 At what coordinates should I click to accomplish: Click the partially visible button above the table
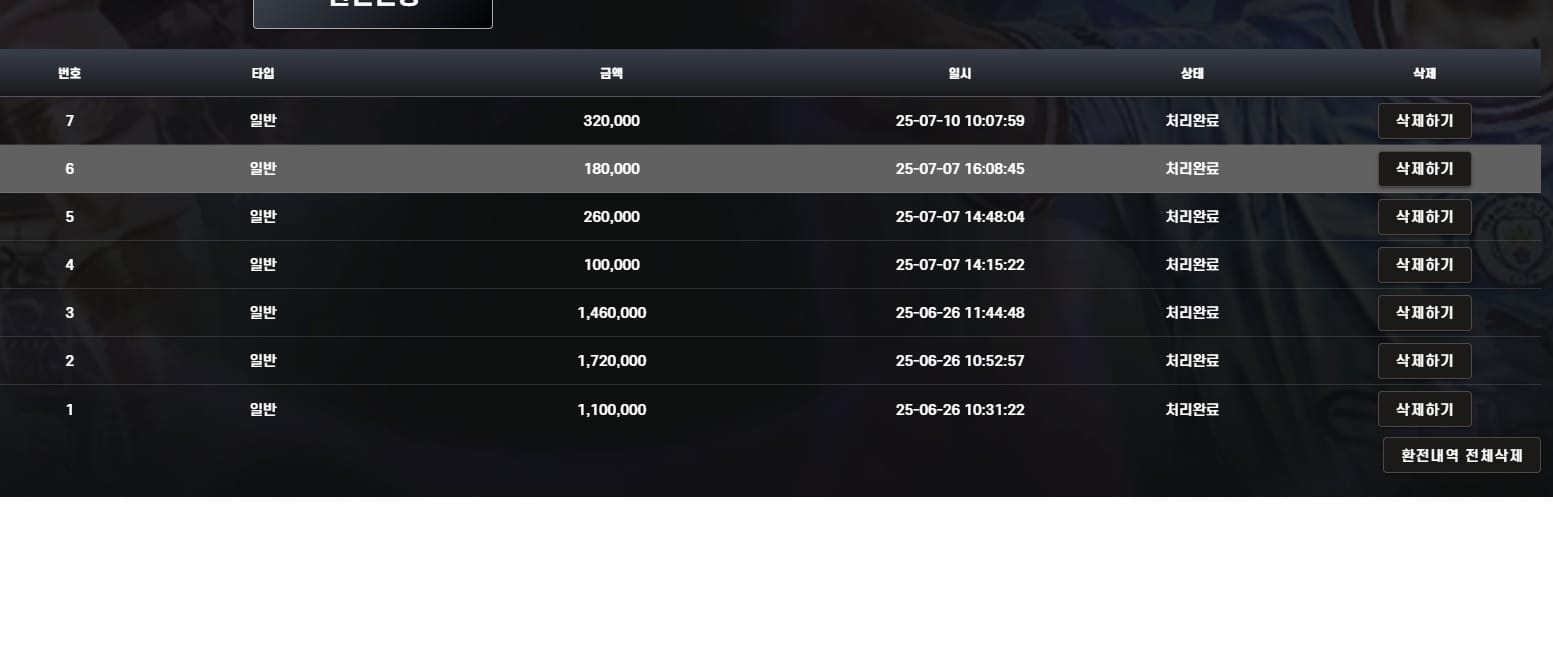click(x=373, y=10)
